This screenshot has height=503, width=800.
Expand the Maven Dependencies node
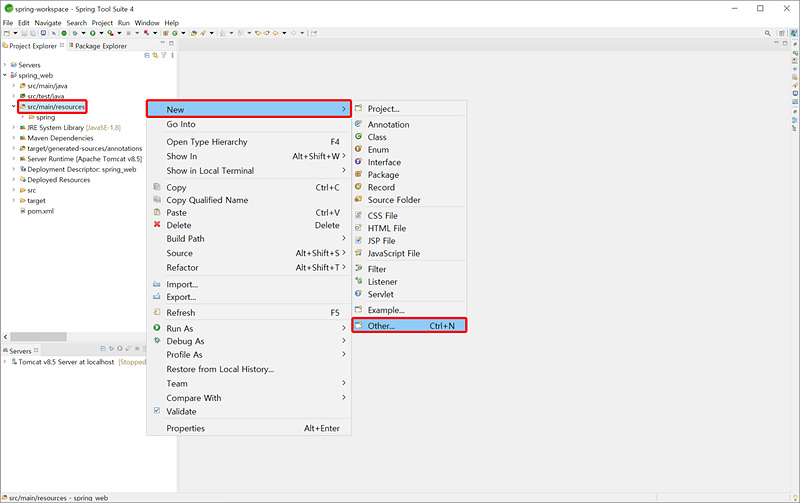click(x=14, y=138)
